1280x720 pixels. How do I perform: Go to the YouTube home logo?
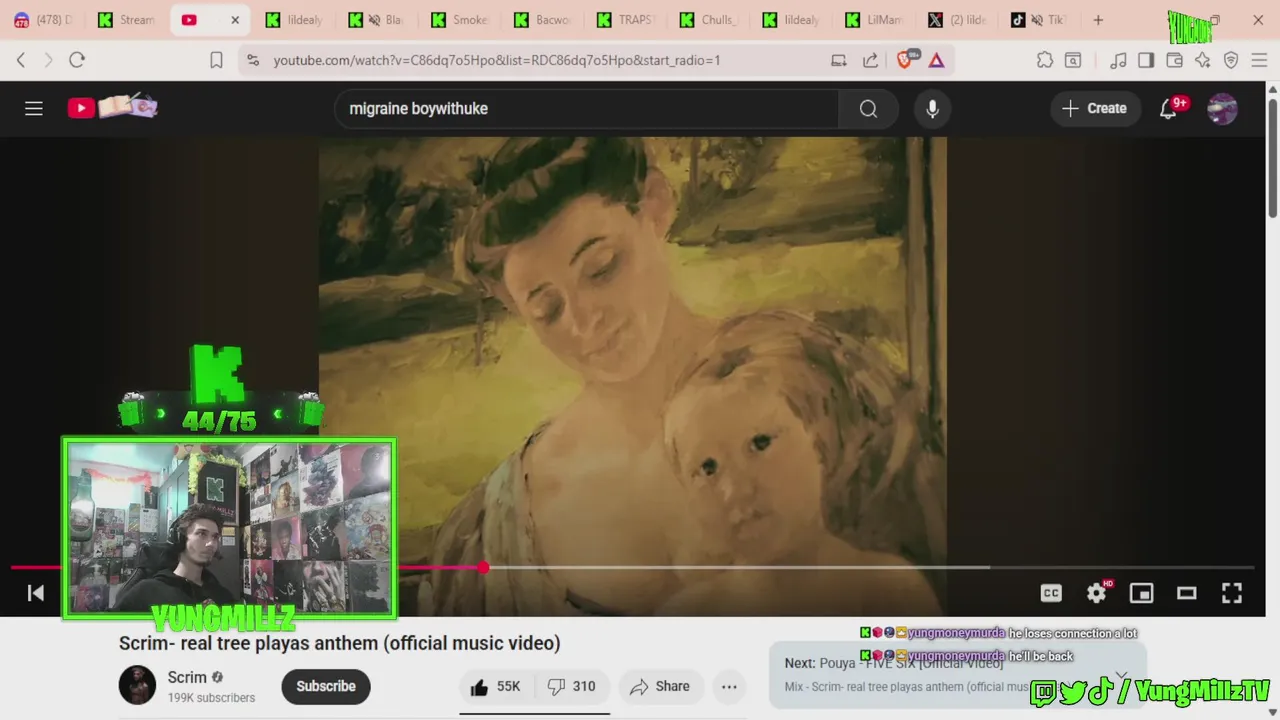[x=112, y=107]
